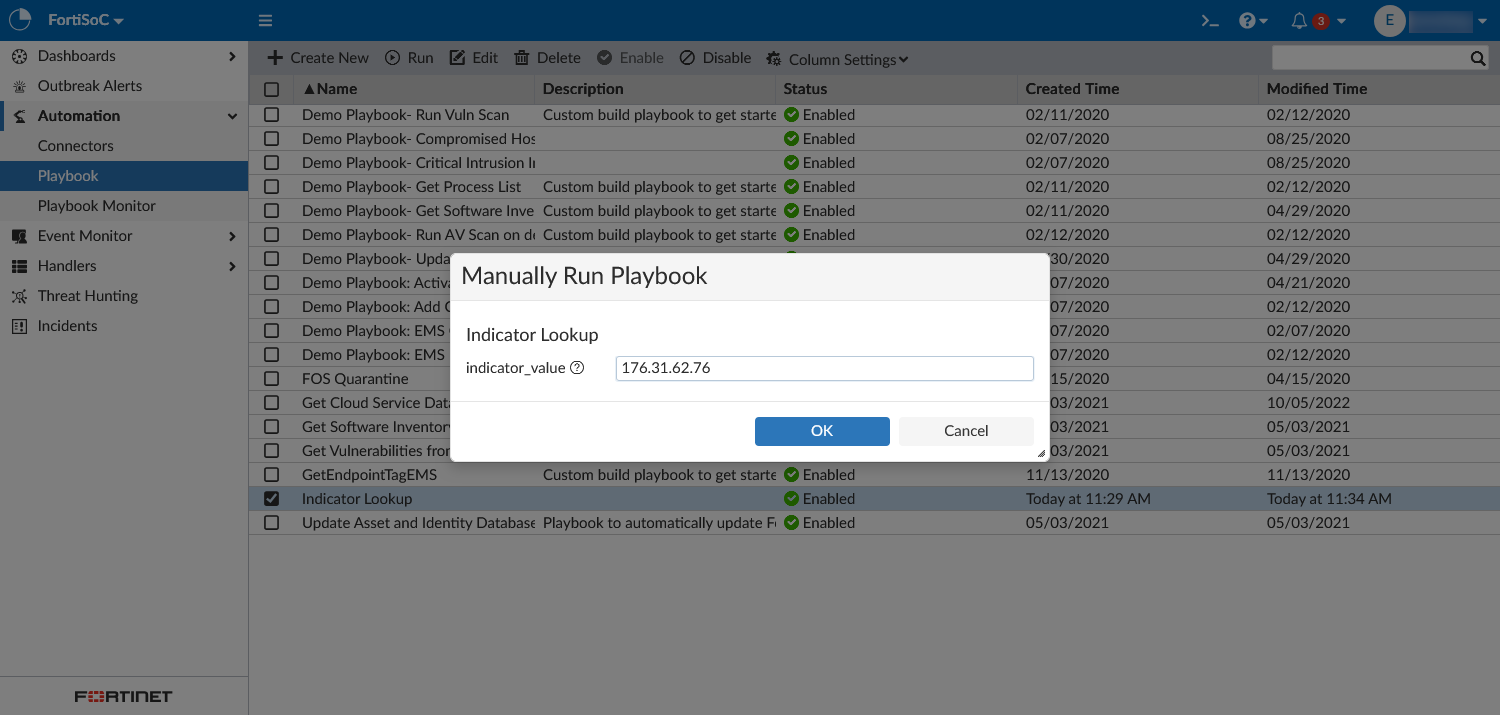
Task: Open the CLI console icon
Action: coord(1210,20)
